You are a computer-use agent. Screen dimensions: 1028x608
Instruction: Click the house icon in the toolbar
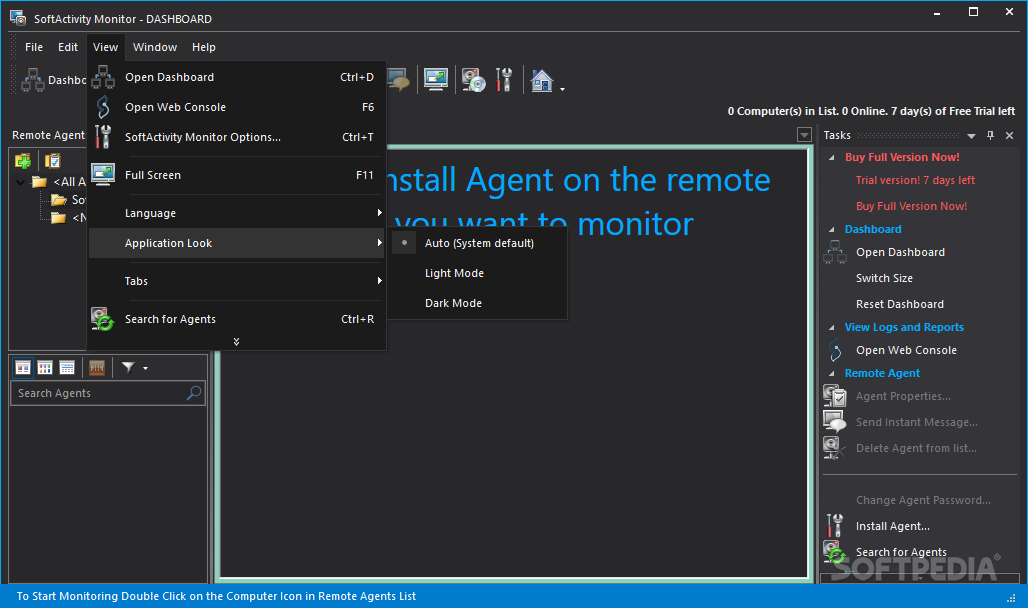coord(542,80)
